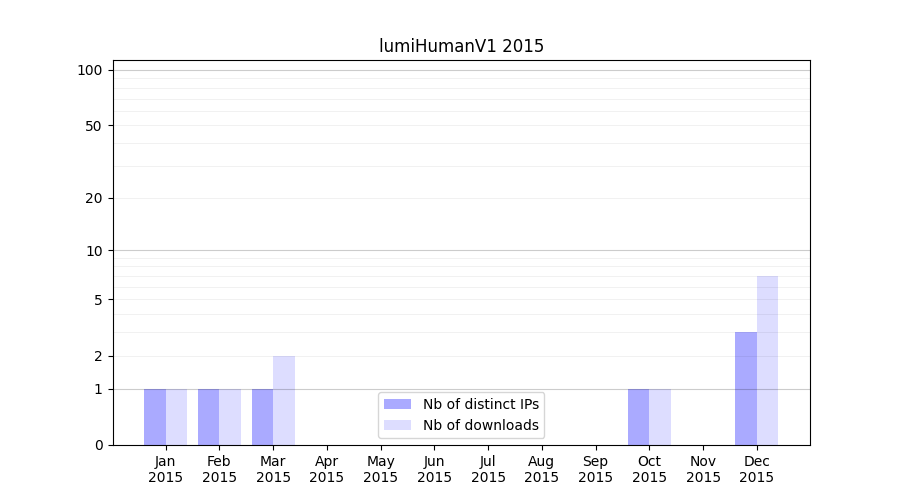Click the Jan 2015 downloads bar

coord(176,417)
